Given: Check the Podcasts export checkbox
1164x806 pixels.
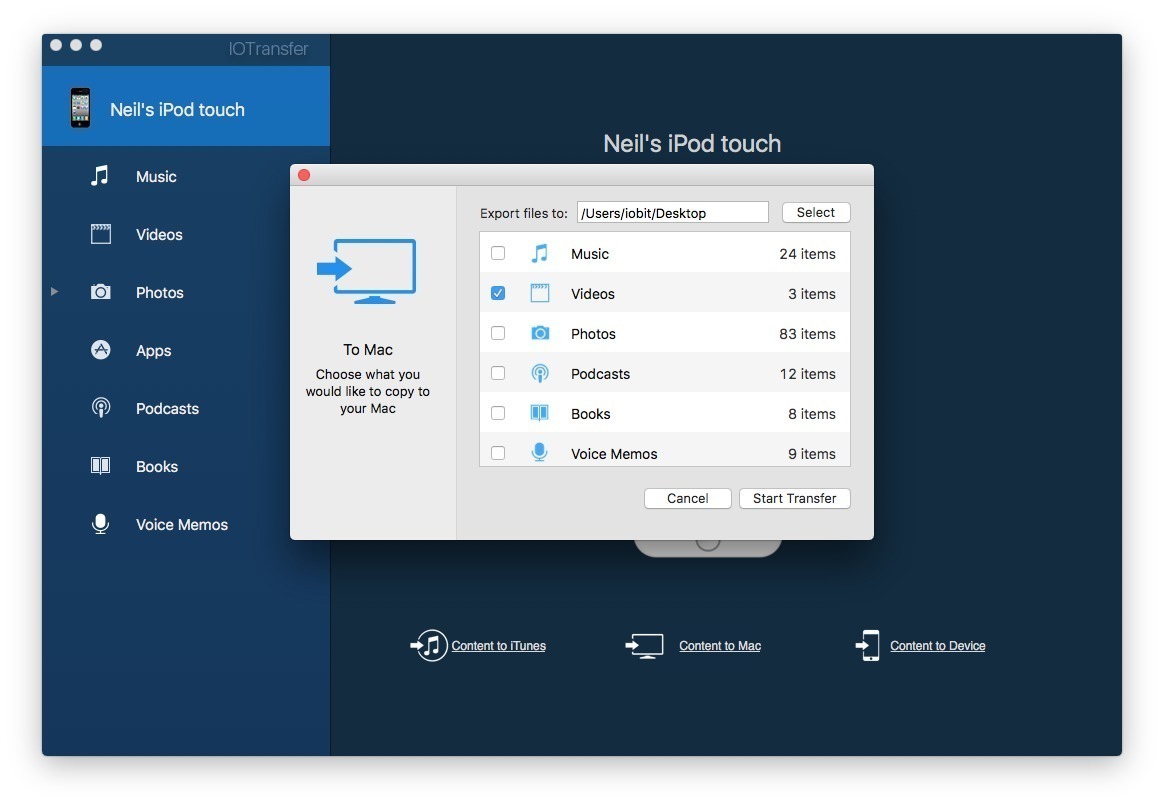Looking at the screenshot, I should tap(498, 373).
